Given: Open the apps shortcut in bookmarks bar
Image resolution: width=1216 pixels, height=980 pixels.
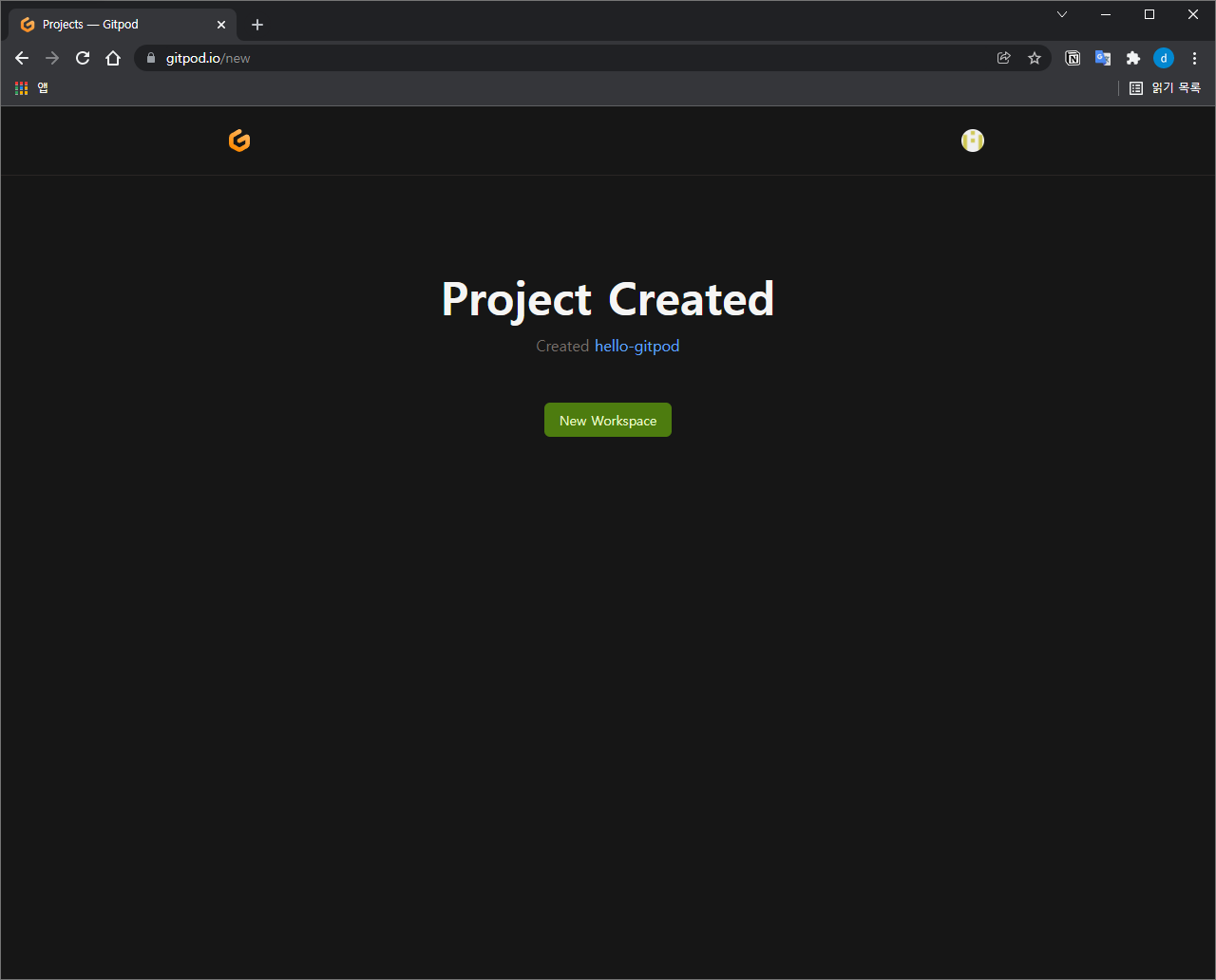Looking at the screenshot, I should 31,87.
